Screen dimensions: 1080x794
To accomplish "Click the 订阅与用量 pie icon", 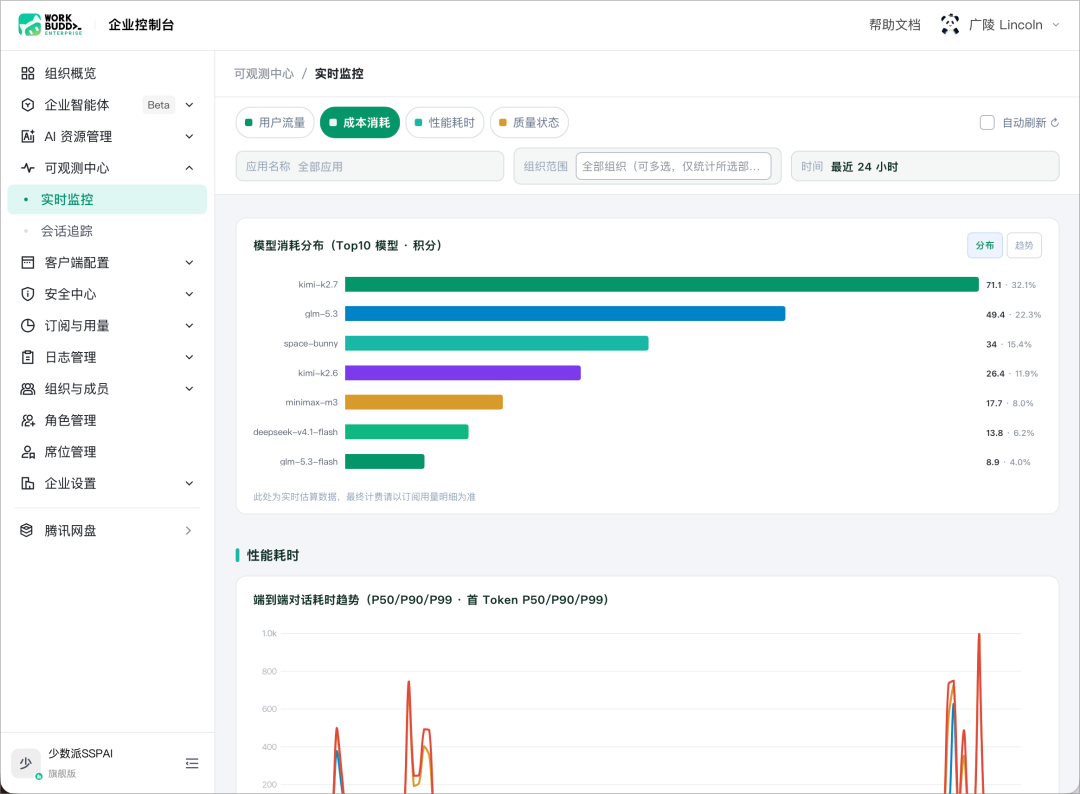I will [x=28, y=326].
